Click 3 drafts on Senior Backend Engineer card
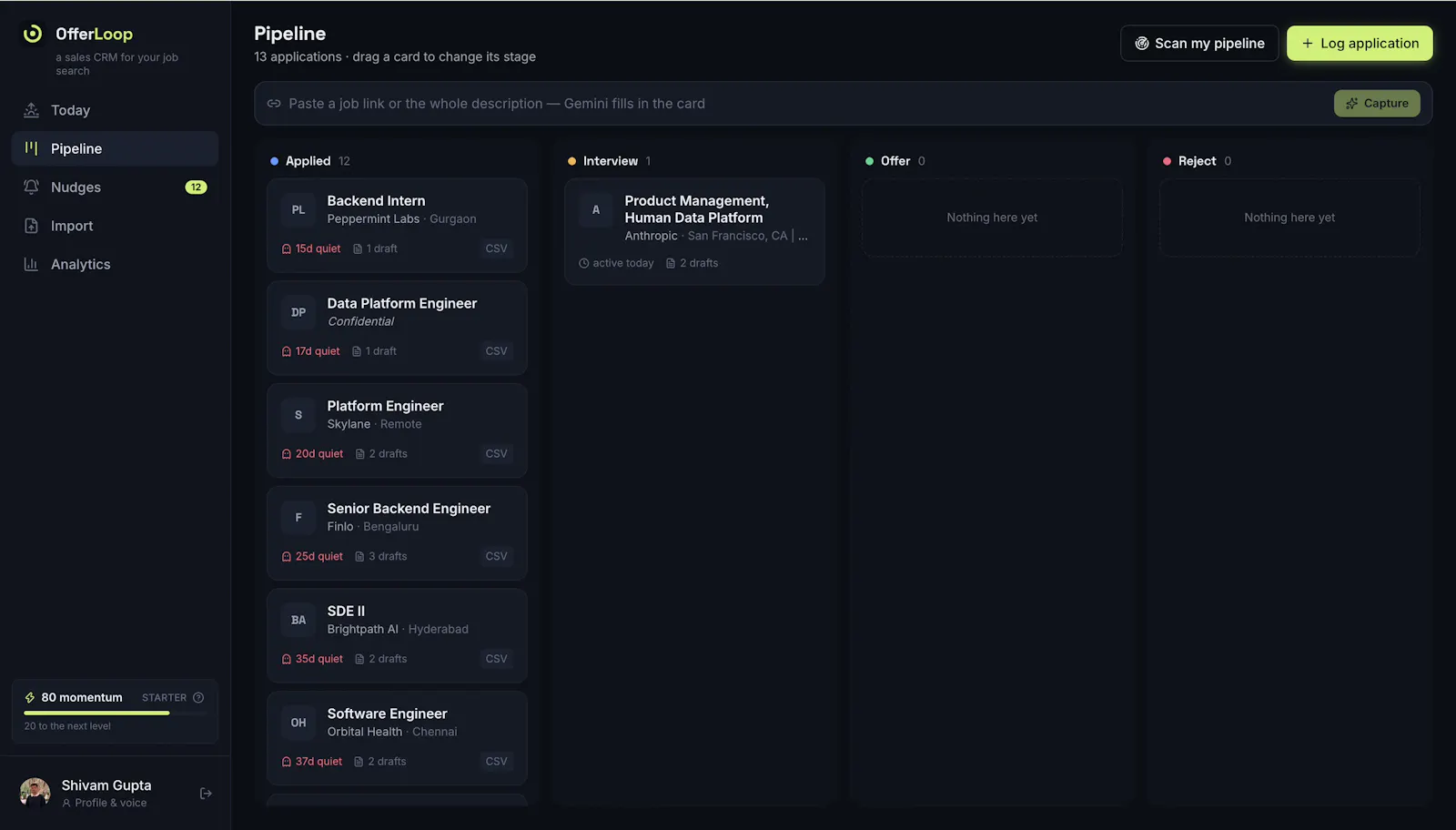The width and height of the screenshot is (1456, 830). pyautogui.click(x=381, y=556)
